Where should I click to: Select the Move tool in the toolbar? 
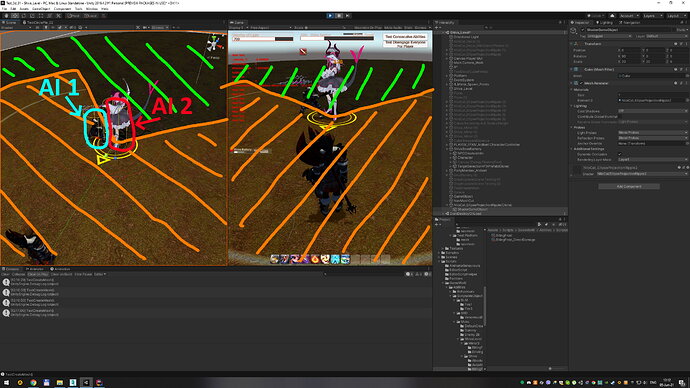click(x=15, y=16)
